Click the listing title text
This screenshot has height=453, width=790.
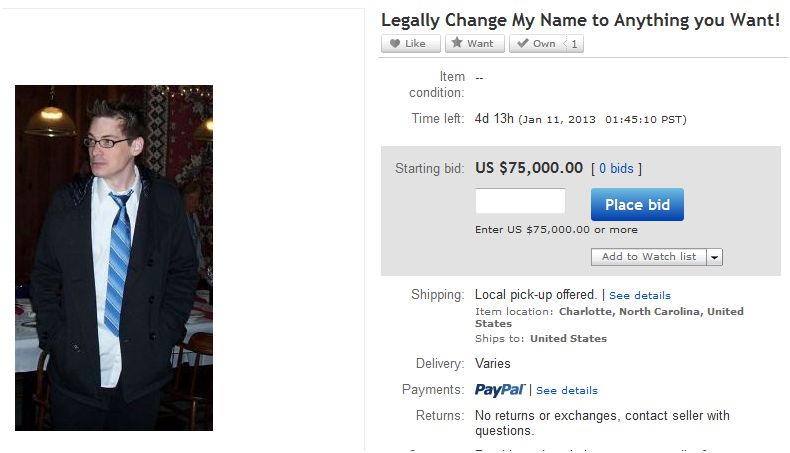pos(580,21)
